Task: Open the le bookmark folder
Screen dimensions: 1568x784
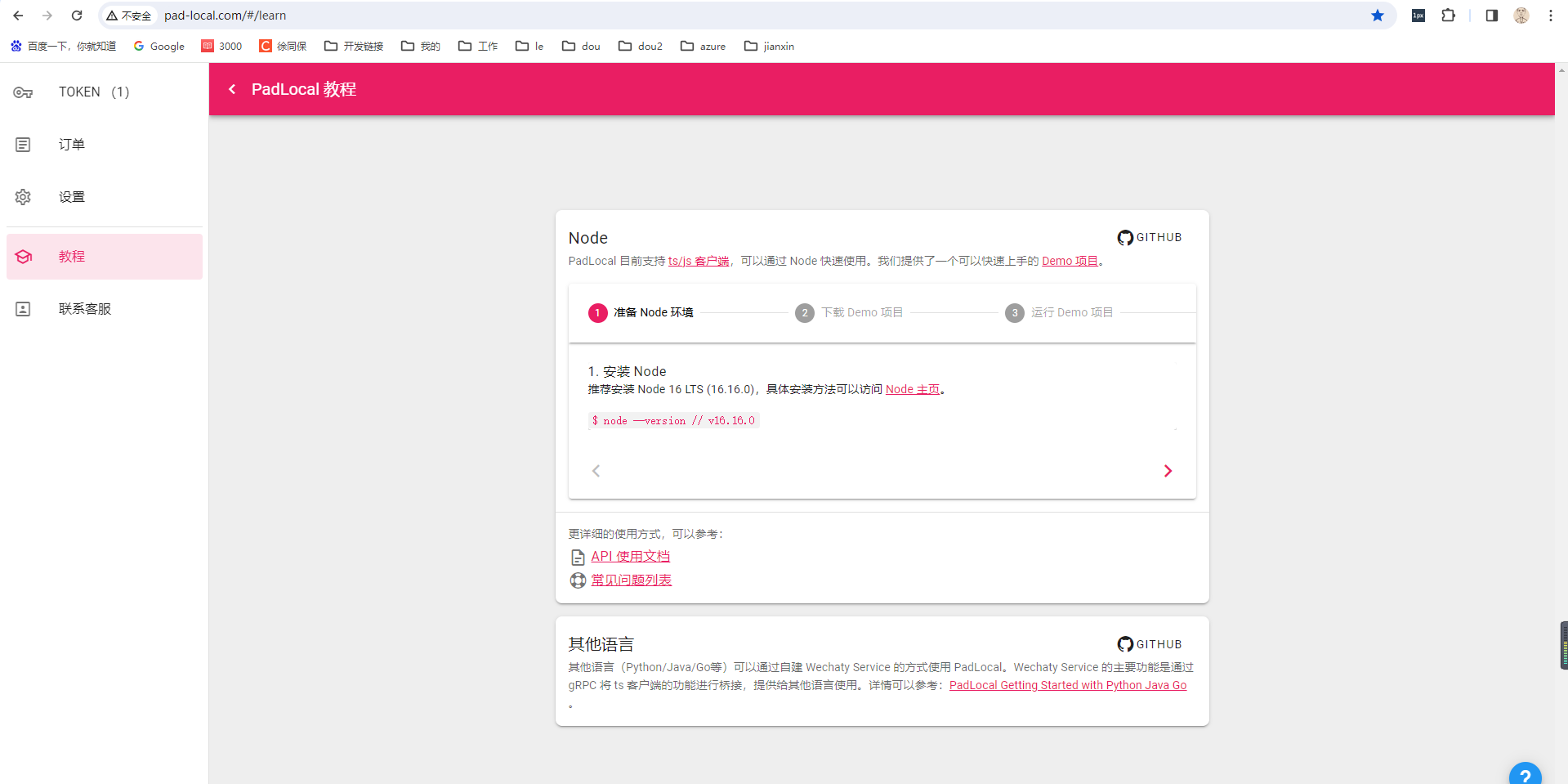Action: [x=529, y=46]
